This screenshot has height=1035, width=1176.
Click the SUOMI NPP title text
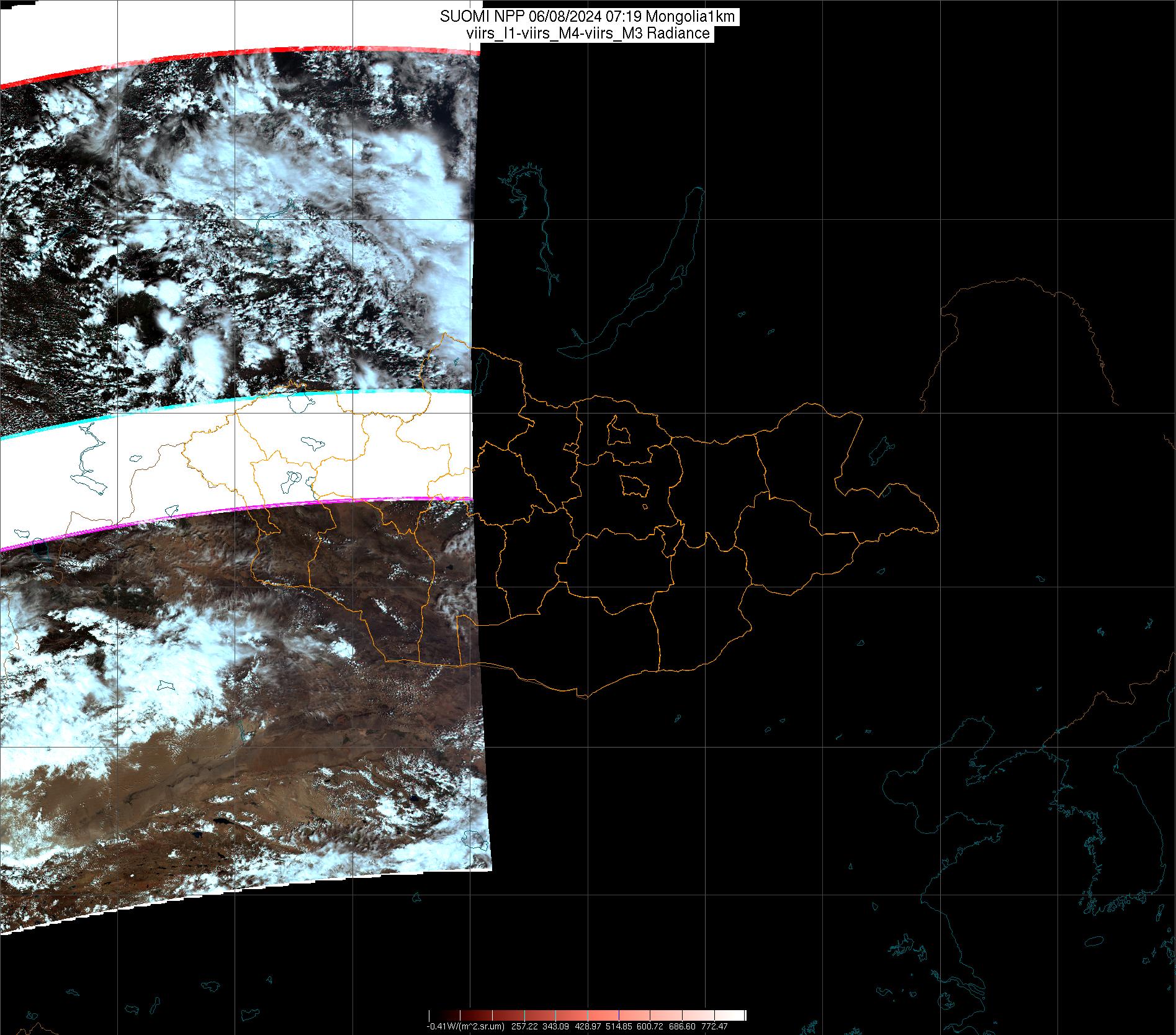[x=588, y=17]
